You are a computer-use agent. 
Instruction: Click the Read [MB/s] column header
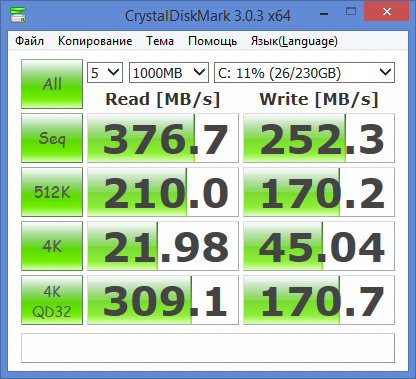[163, 99]
